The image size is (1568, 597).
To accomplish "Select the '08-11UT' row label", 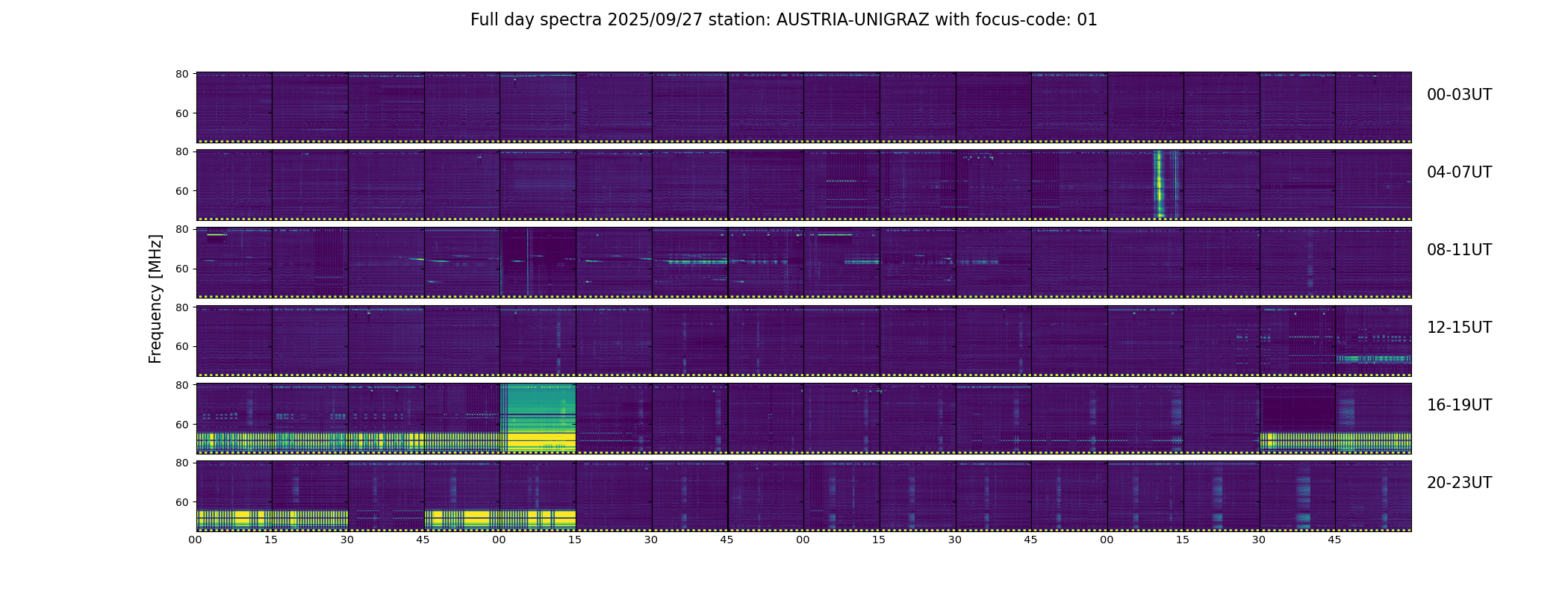I will click(x=1459, y=250).
